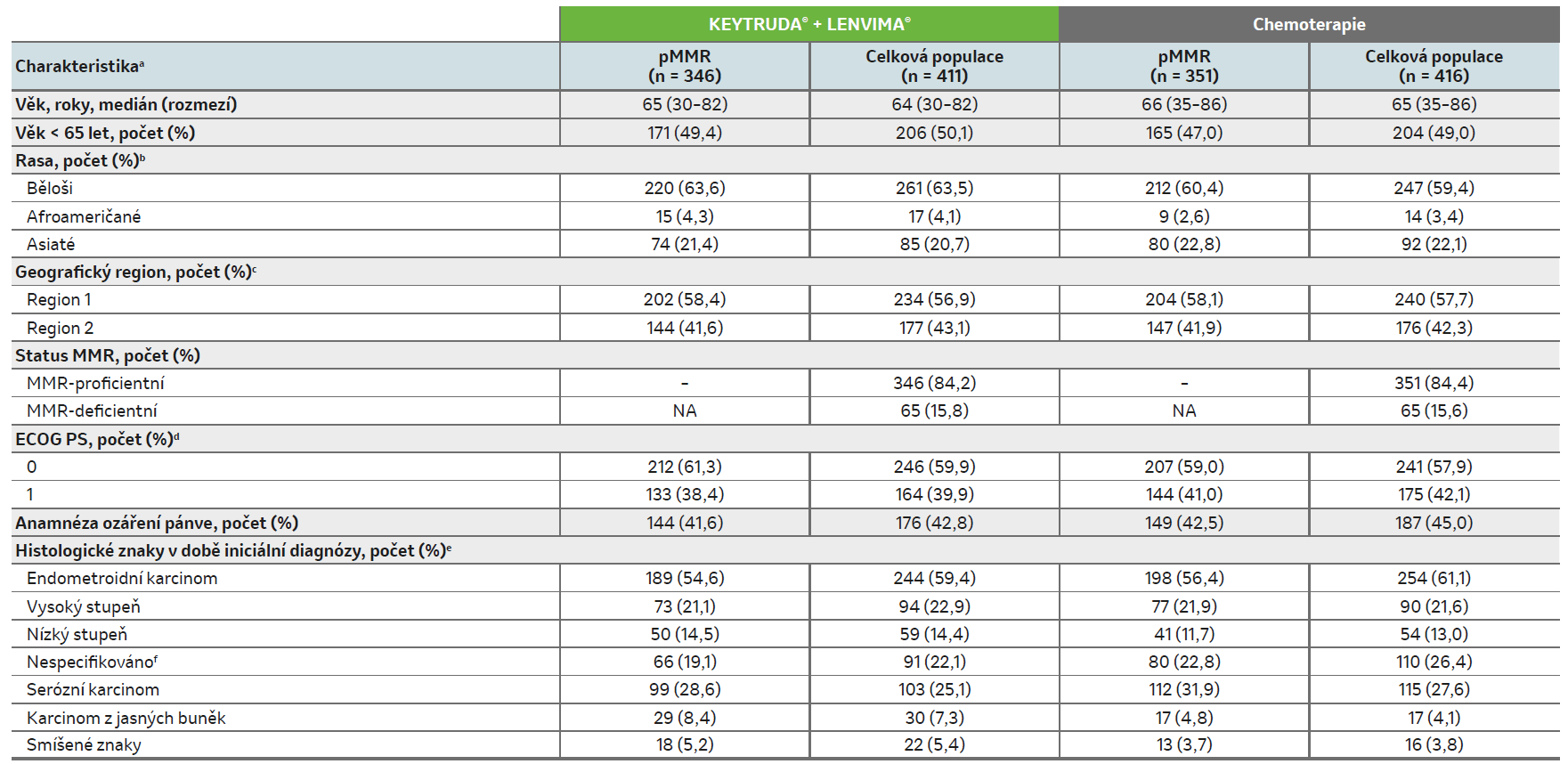Screen dimensions: 1568x764
Task: Click the Chemoterapie gray column header
Action: 1308,24
